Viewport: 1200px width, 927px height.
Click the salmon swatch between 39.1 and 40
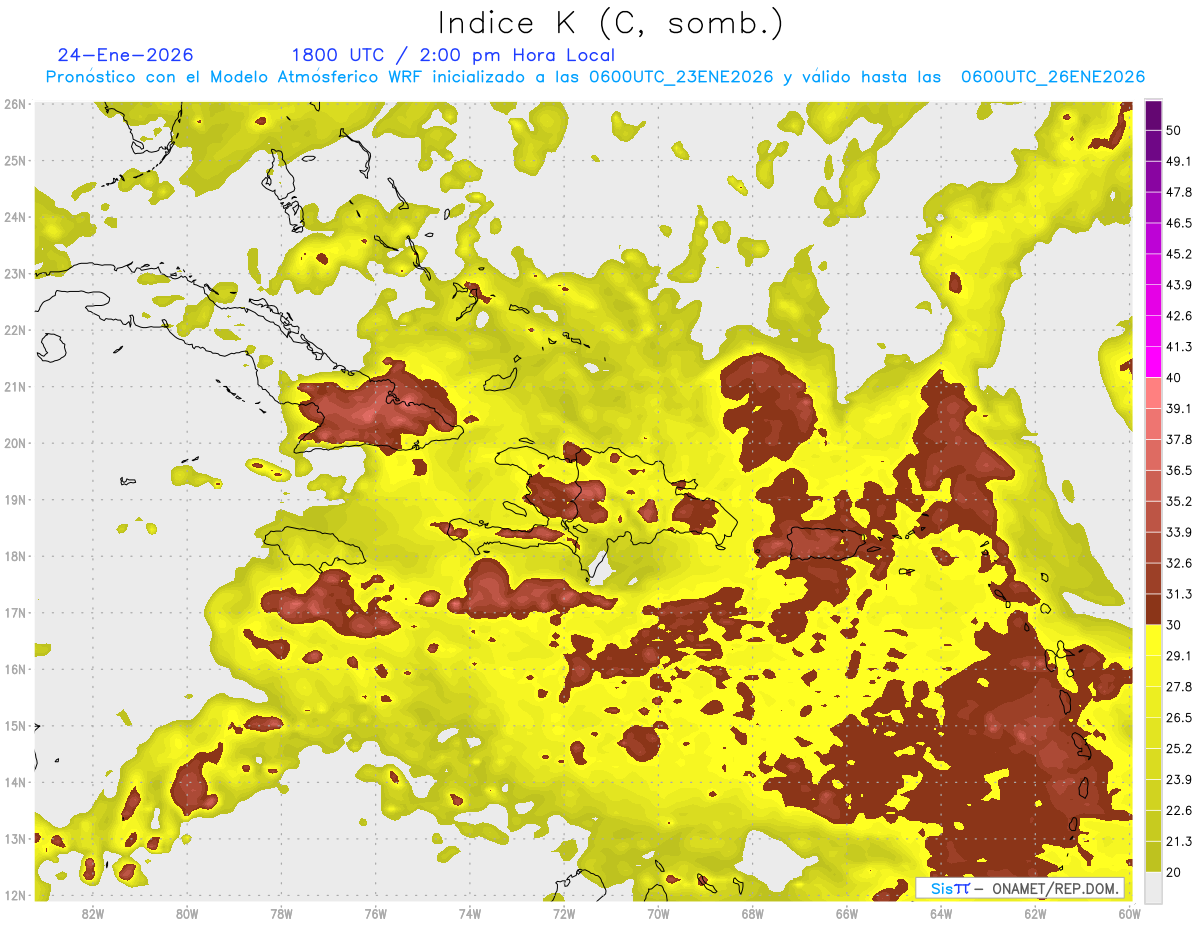(x=1153, y=392)
